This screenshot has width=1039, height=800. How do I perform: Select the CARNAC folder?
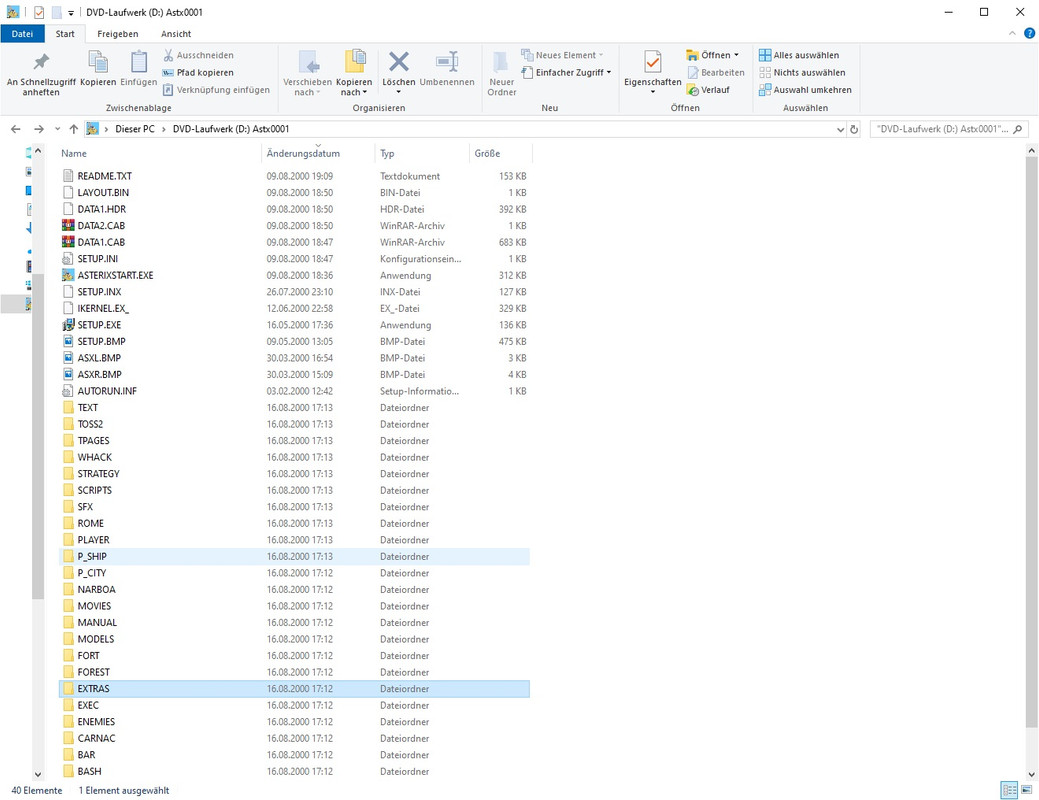coord(294,738)
